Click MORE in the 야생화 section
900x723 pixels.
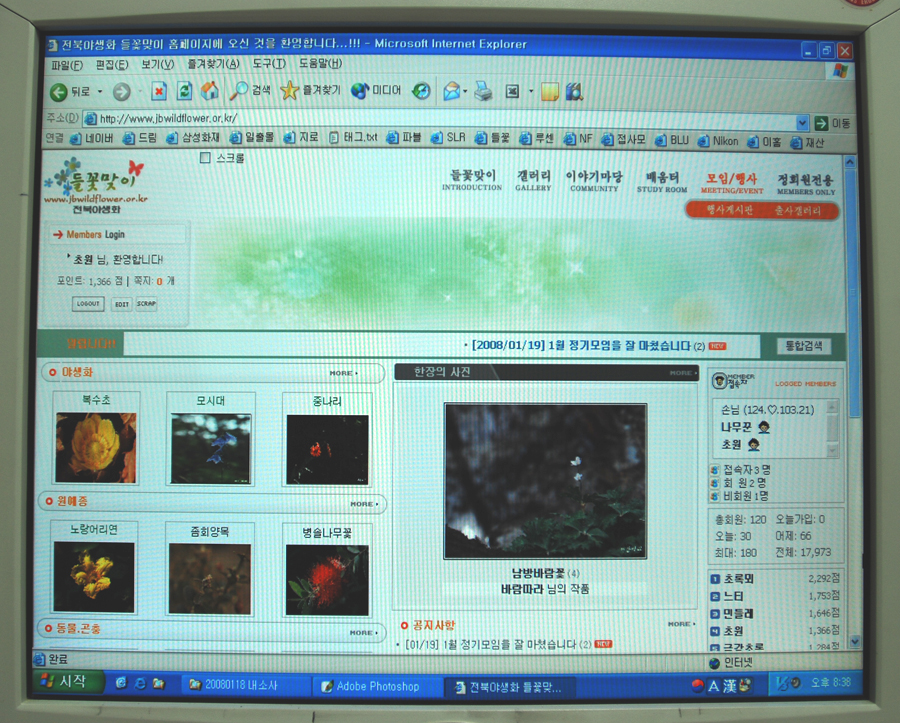pos(343,373)
